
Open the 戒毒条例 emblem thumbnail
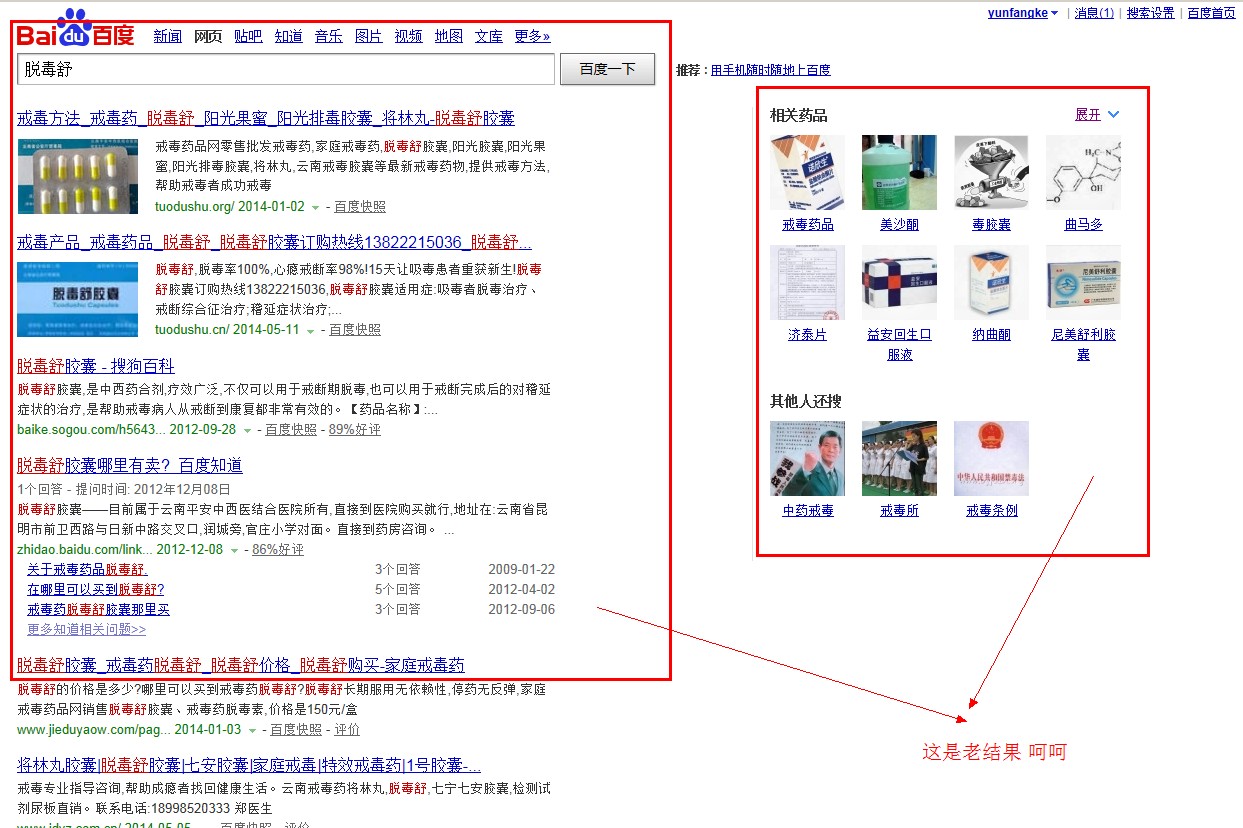(991, 458)
